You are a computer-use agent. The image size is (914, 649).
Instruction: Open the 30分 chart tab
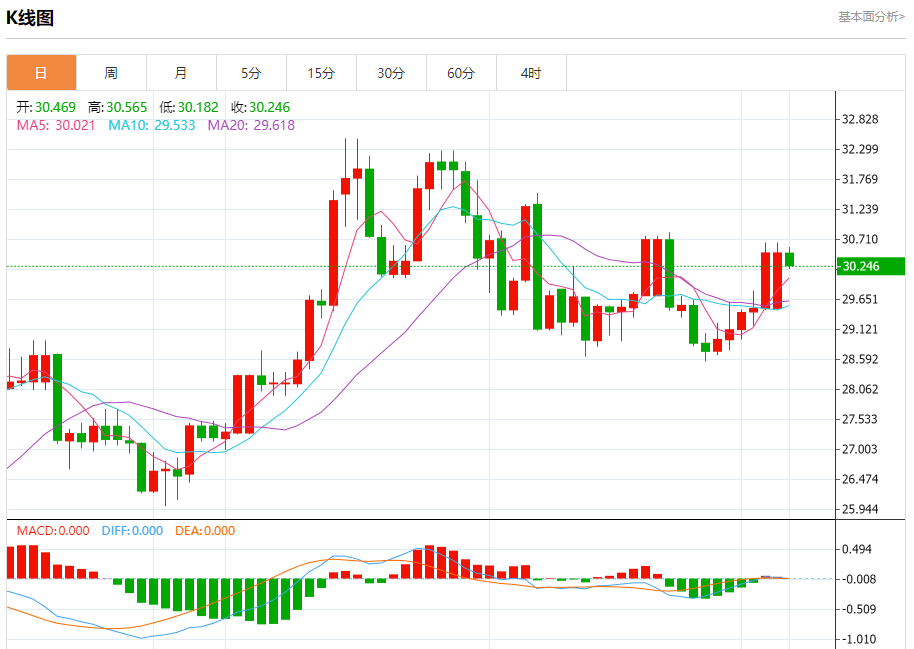[x=391, y=73]
